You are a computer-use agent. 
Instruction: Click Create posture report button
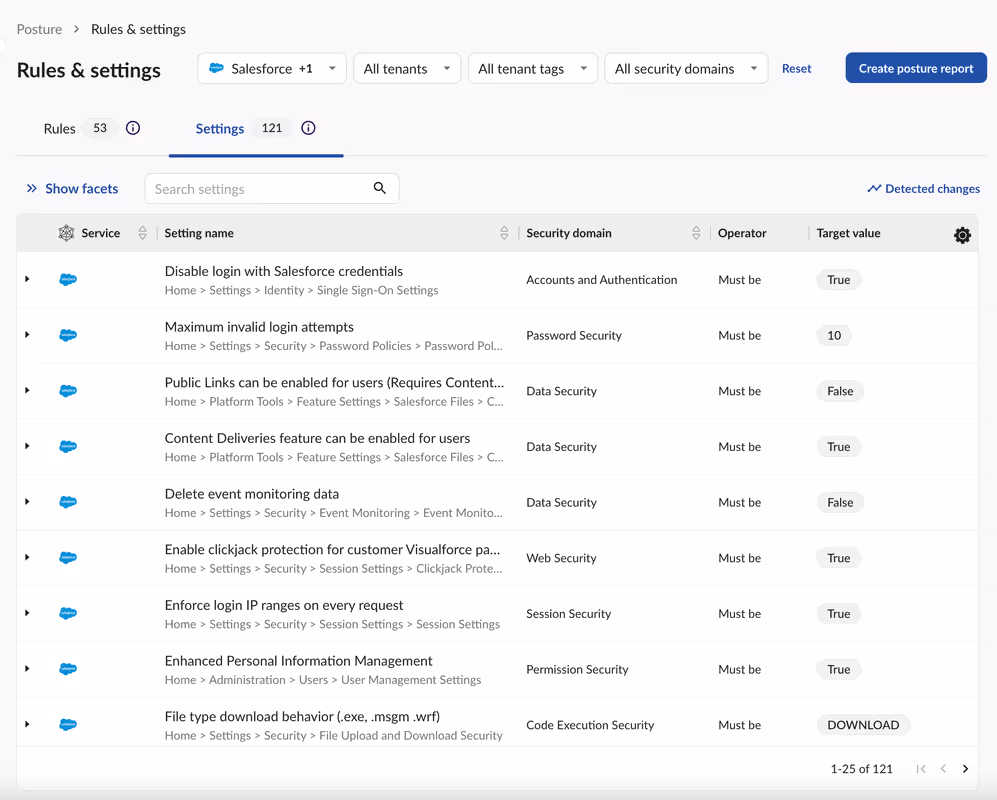point(916,68)
